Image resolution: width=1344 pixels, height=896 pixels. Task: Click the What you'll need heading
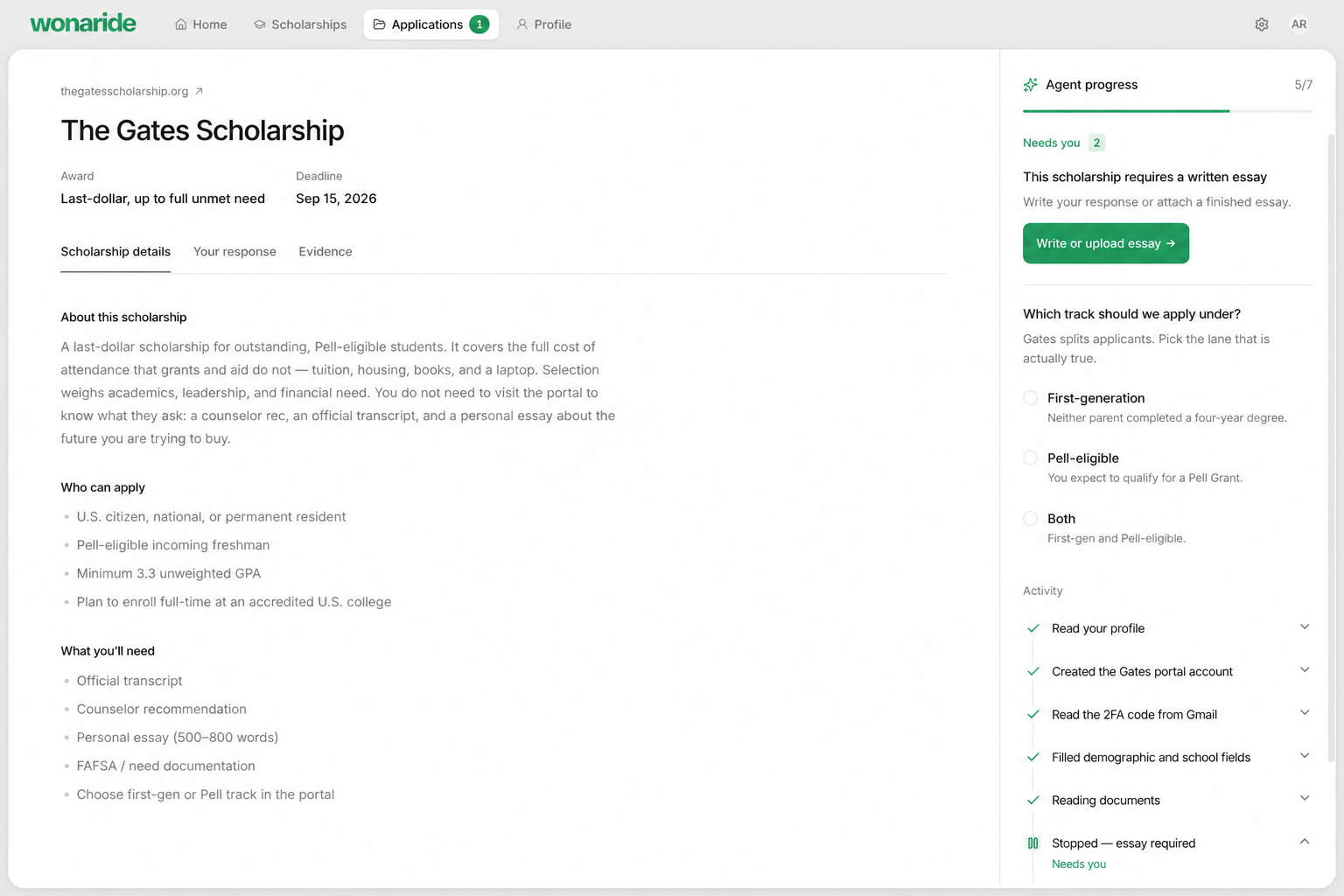tap(108, 651)
